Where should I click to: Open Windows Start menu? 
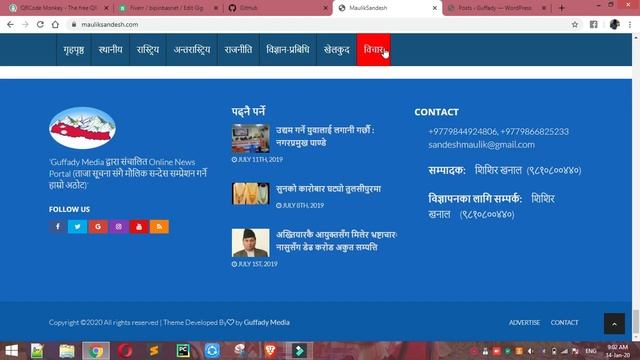coord(11,351)
